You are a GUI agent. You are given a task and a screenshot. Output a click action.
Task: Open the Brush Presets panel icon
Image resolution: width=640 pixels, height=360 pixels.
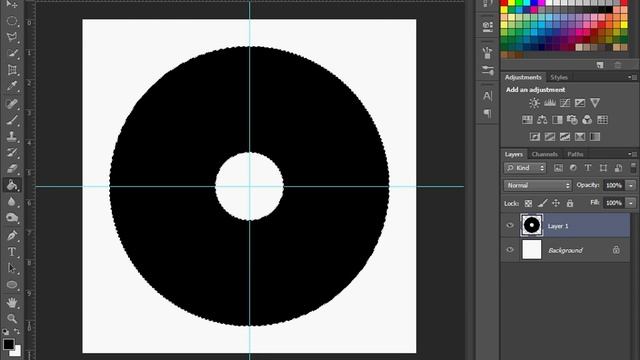click(x=487, y=70)
